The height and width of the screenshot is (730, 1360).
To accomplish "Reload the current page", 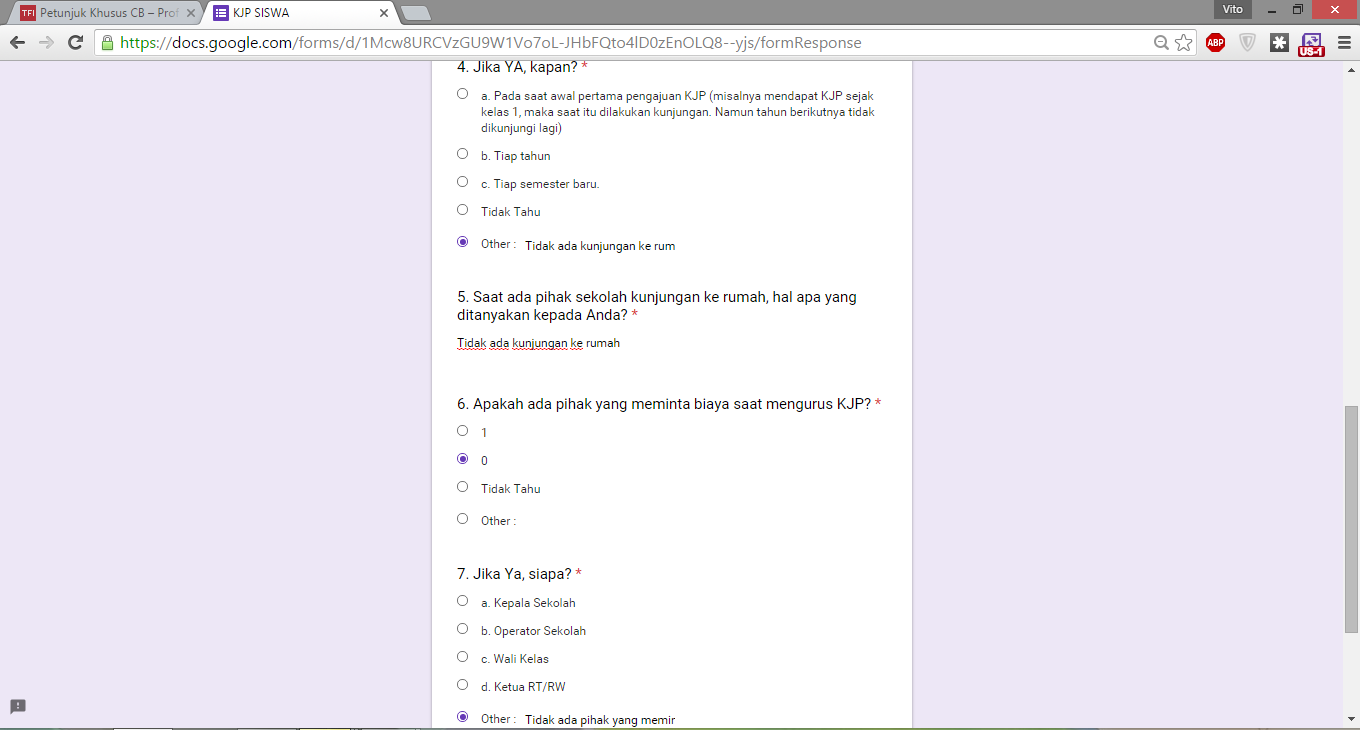I will tap(75, 42).
